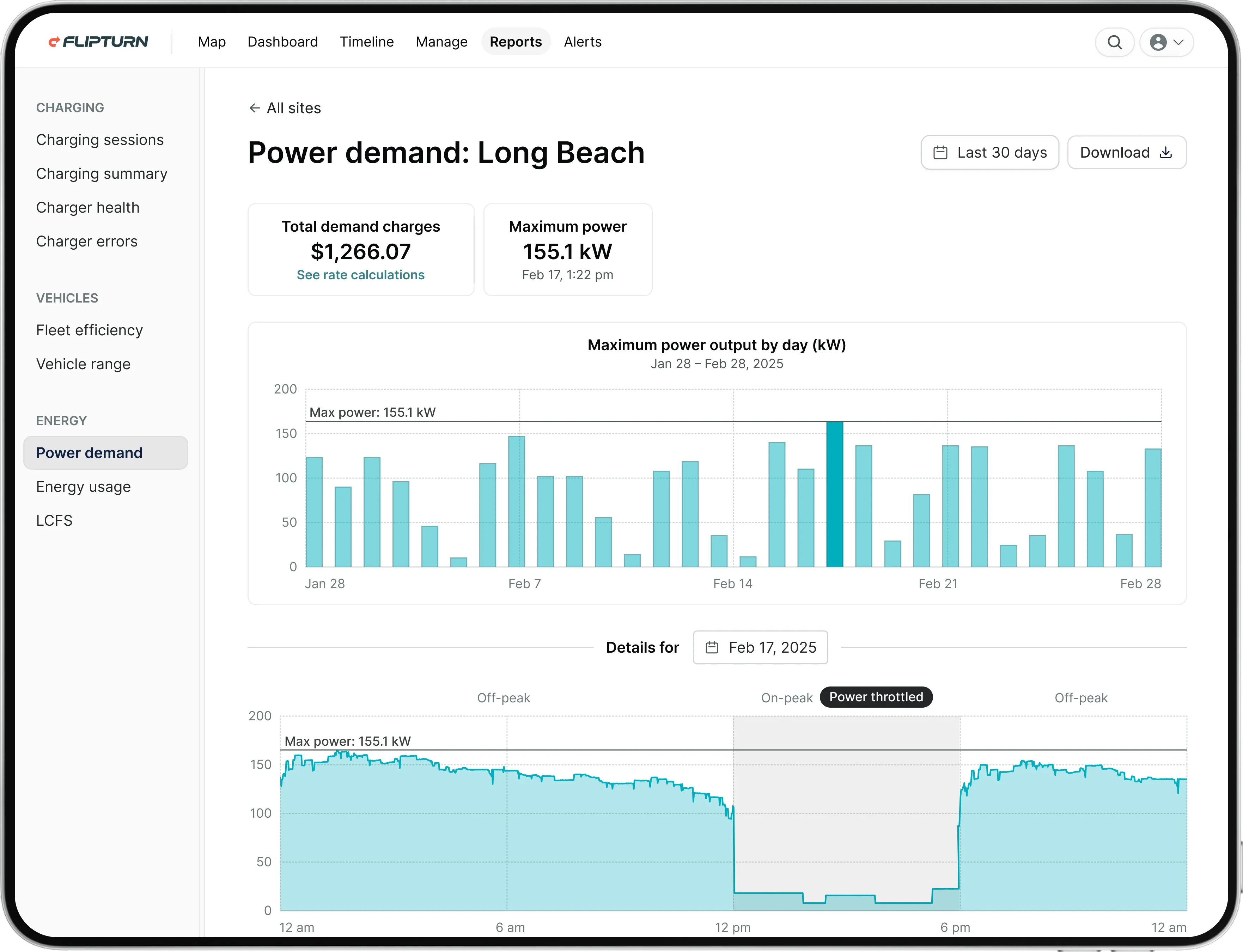Open the Feb 17, 2025 date picker

(760, 647)
